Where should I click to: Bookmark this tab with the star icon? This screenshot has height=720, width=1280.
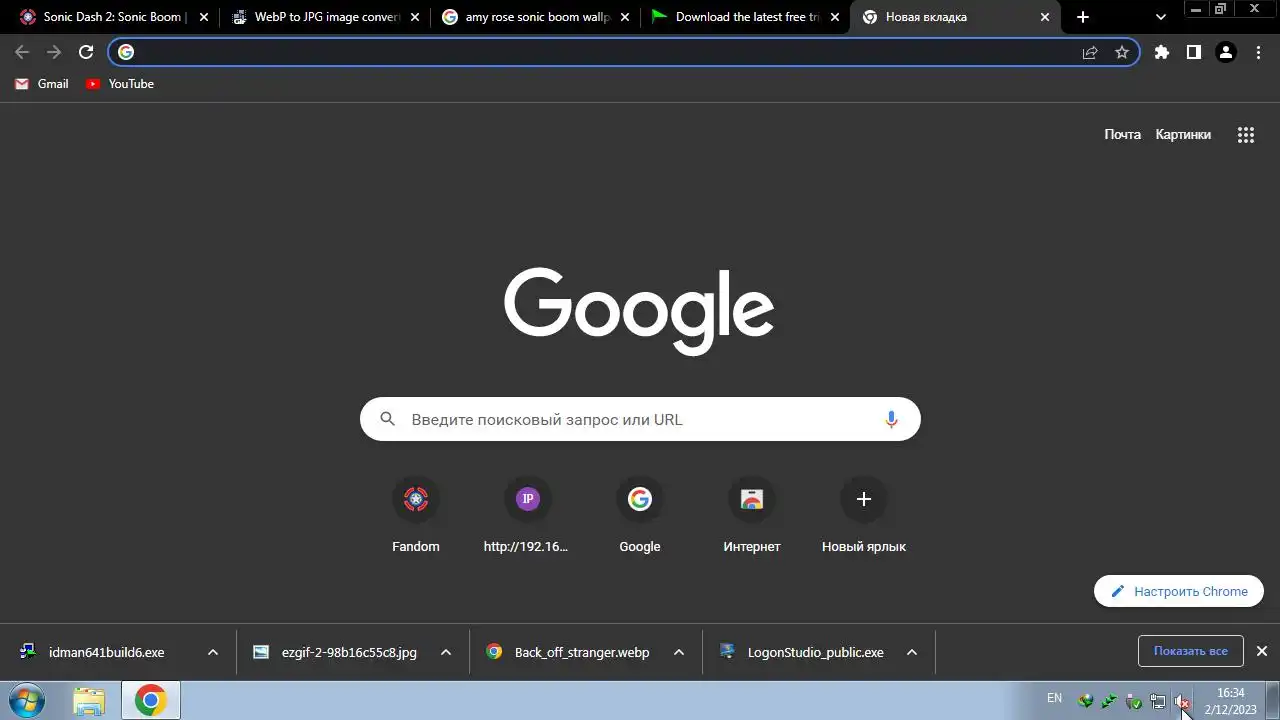click(1122, 52)
